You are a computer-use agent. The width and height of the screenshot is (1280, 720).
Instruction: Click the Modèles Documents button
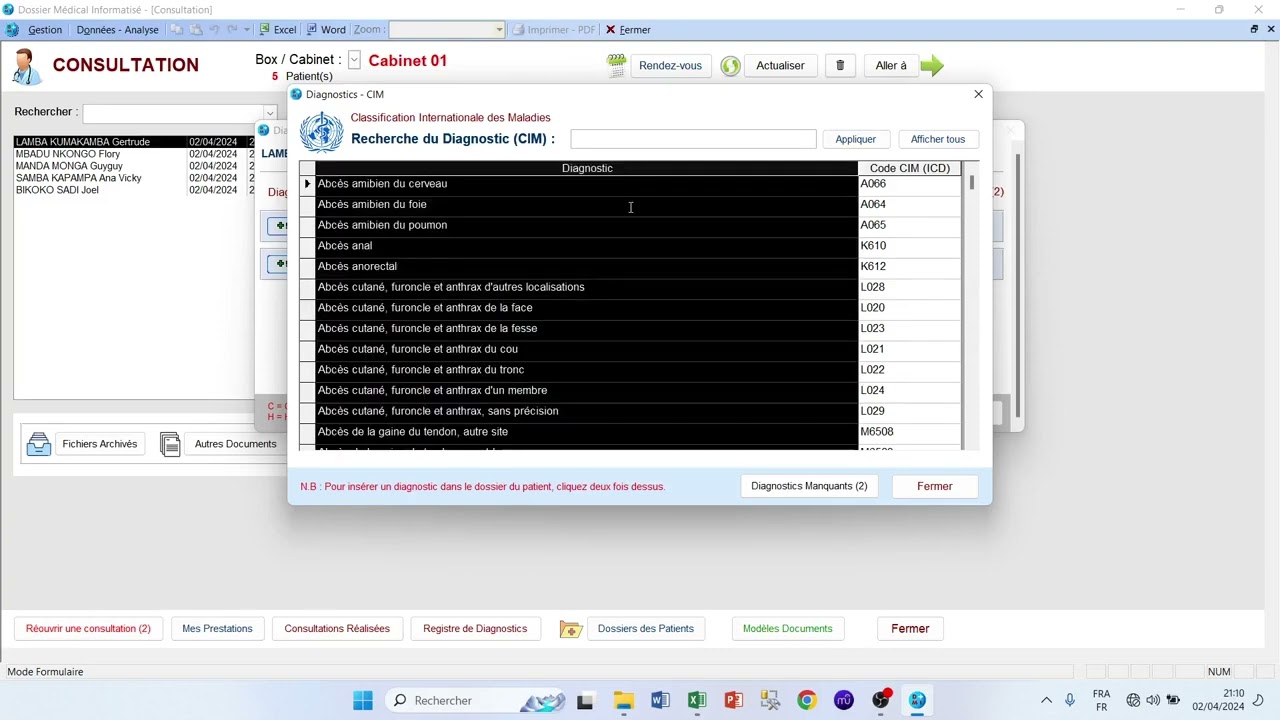coord(787,629)
